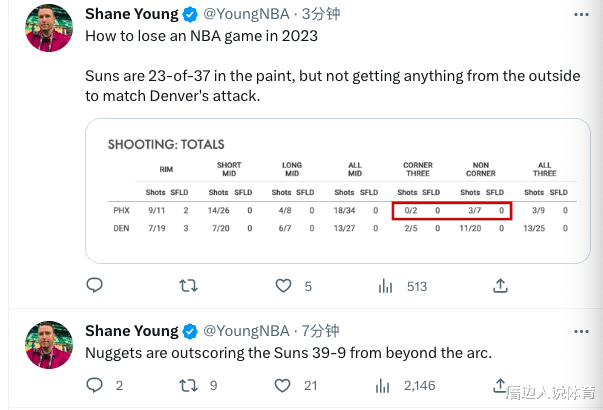Open analytics for the tweet with 513 views
Screen dimensions: 603x410
pos(385,286)
